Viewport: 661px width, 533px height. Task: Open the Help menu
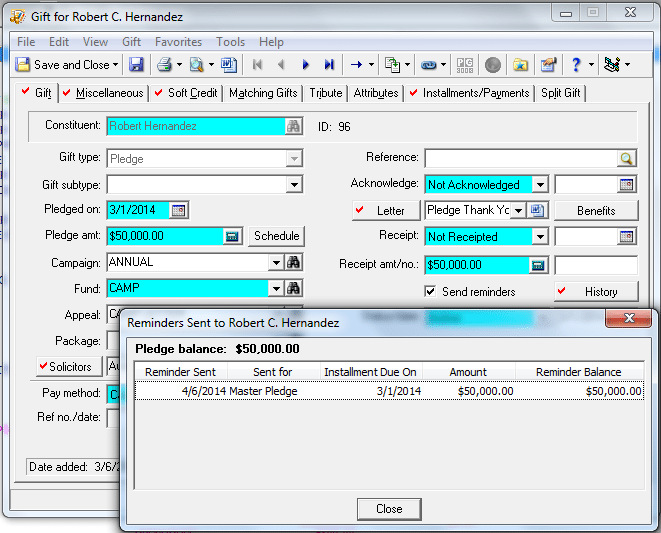[x=271, y=42]
